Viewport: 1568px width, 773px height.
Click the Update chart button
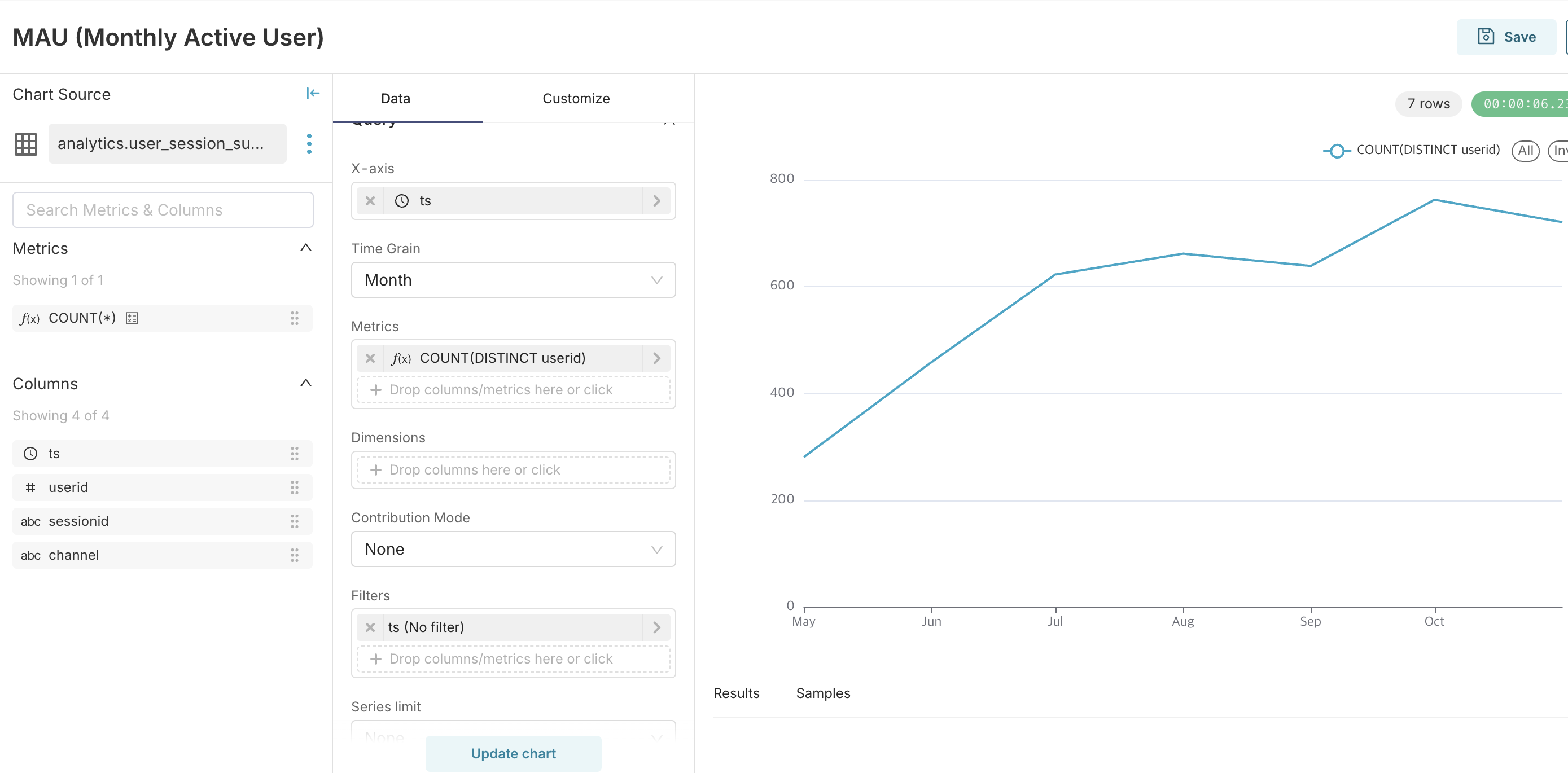pos(513,753)
